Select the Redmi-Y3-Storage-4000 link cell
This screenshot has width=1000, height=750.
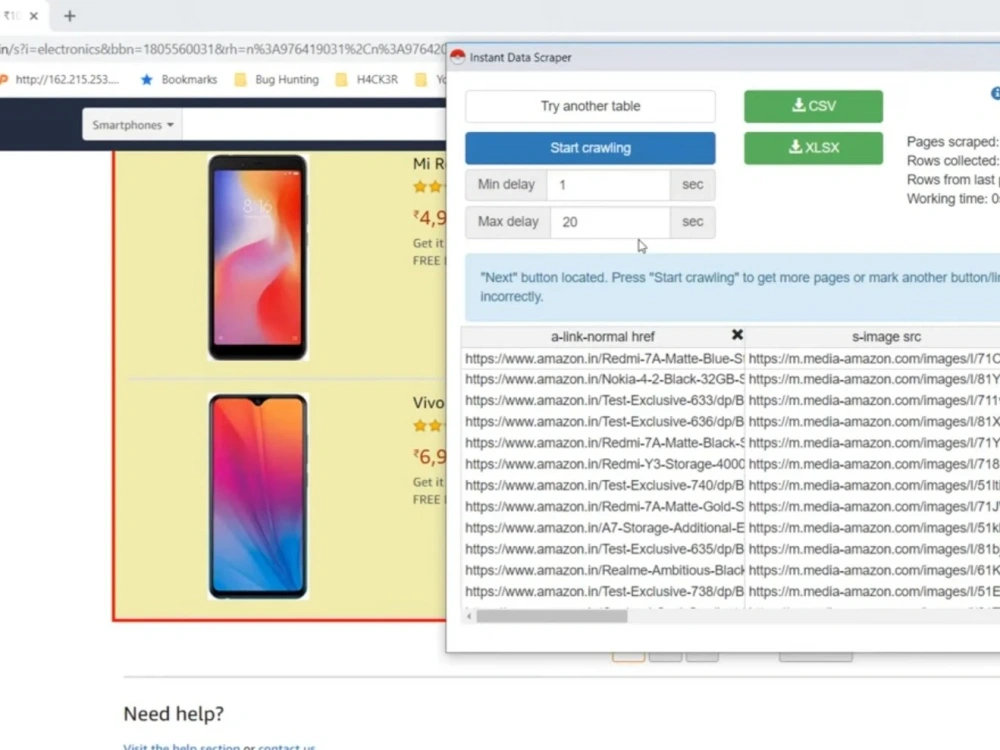point(603,464)
